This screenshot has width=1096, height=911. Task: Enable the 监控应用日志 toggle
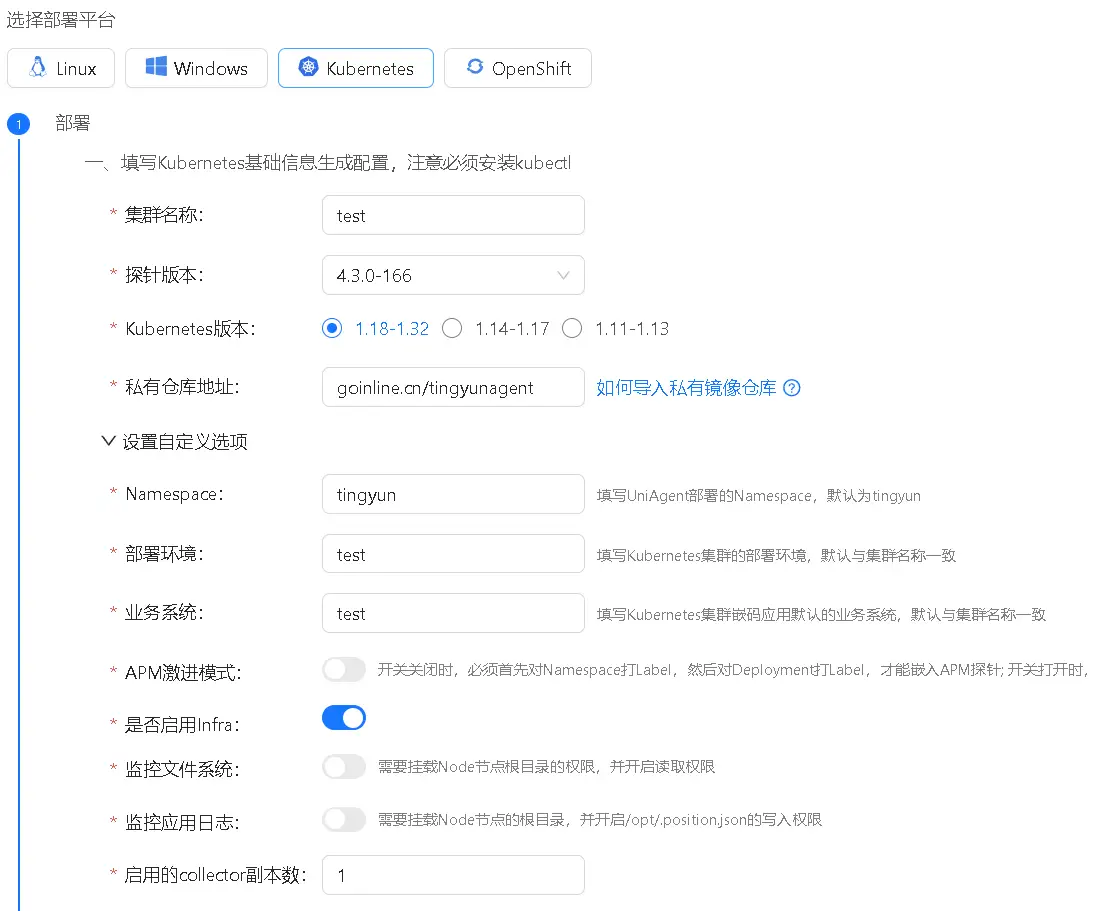[x=344, y=819]
